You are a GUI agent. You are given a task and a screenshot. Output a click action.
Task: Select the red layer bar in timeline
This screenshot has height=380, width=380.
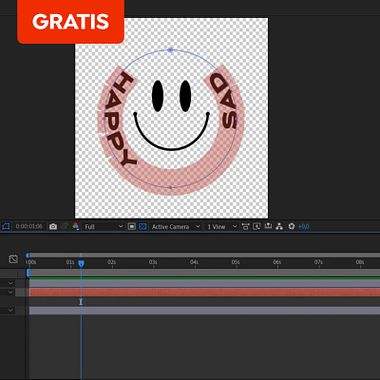tap(204, 292)
